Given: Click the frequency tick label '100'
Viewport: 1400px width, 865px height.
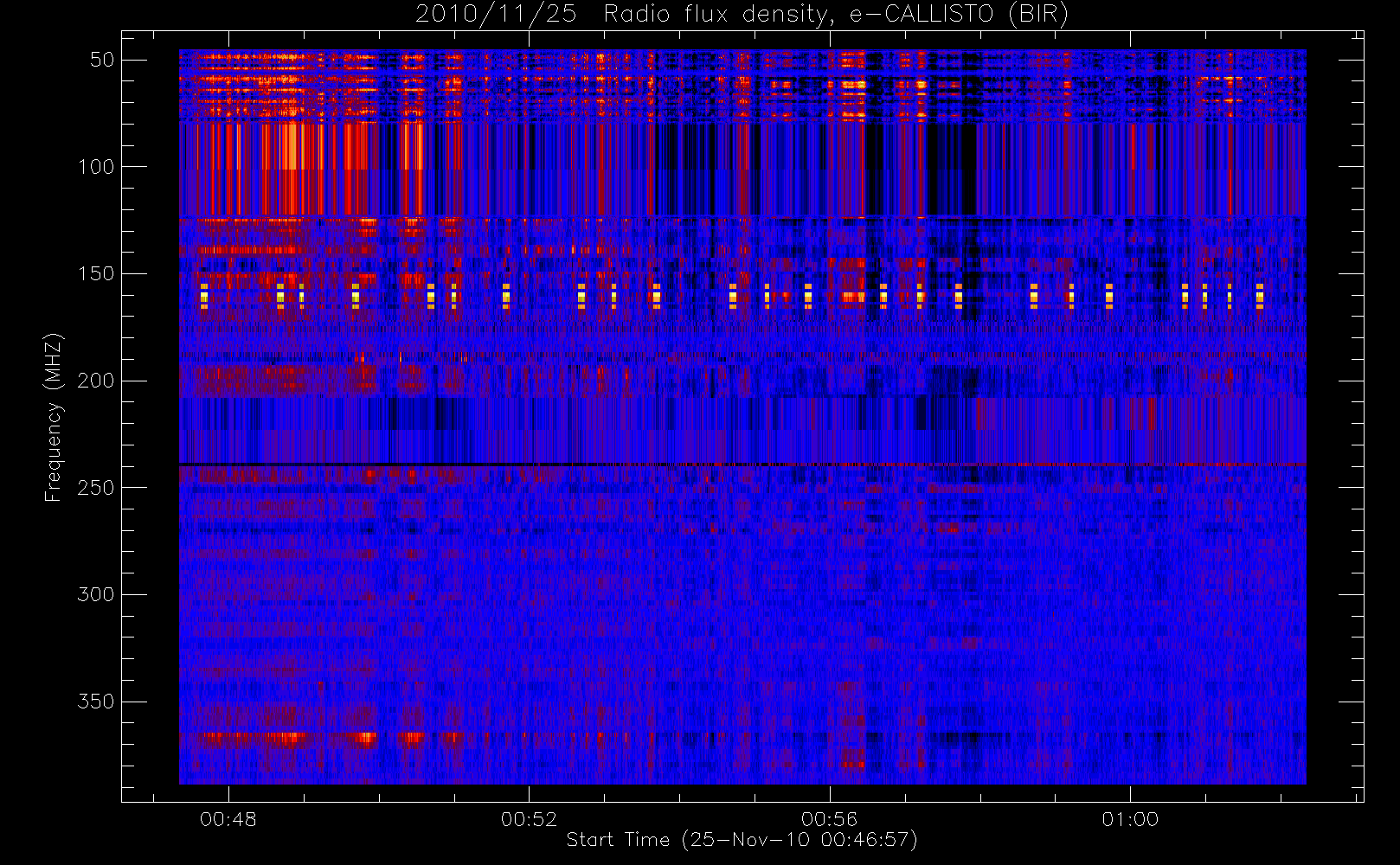Looking at the screenshot, I should [96, 167].
